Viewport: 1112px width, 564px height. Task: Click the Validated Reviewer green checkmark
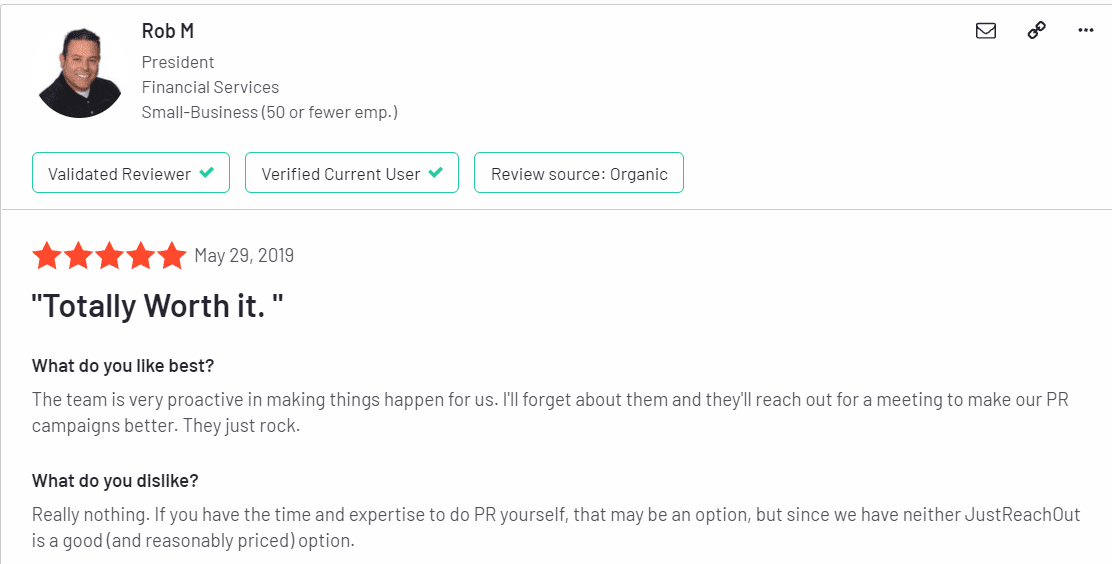point(206,172)
